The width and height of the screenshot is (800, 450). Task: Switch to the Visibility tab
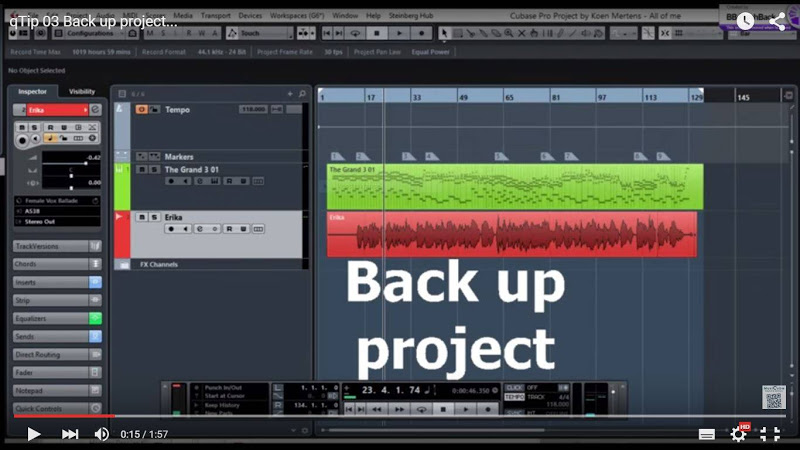coord(82,91)
